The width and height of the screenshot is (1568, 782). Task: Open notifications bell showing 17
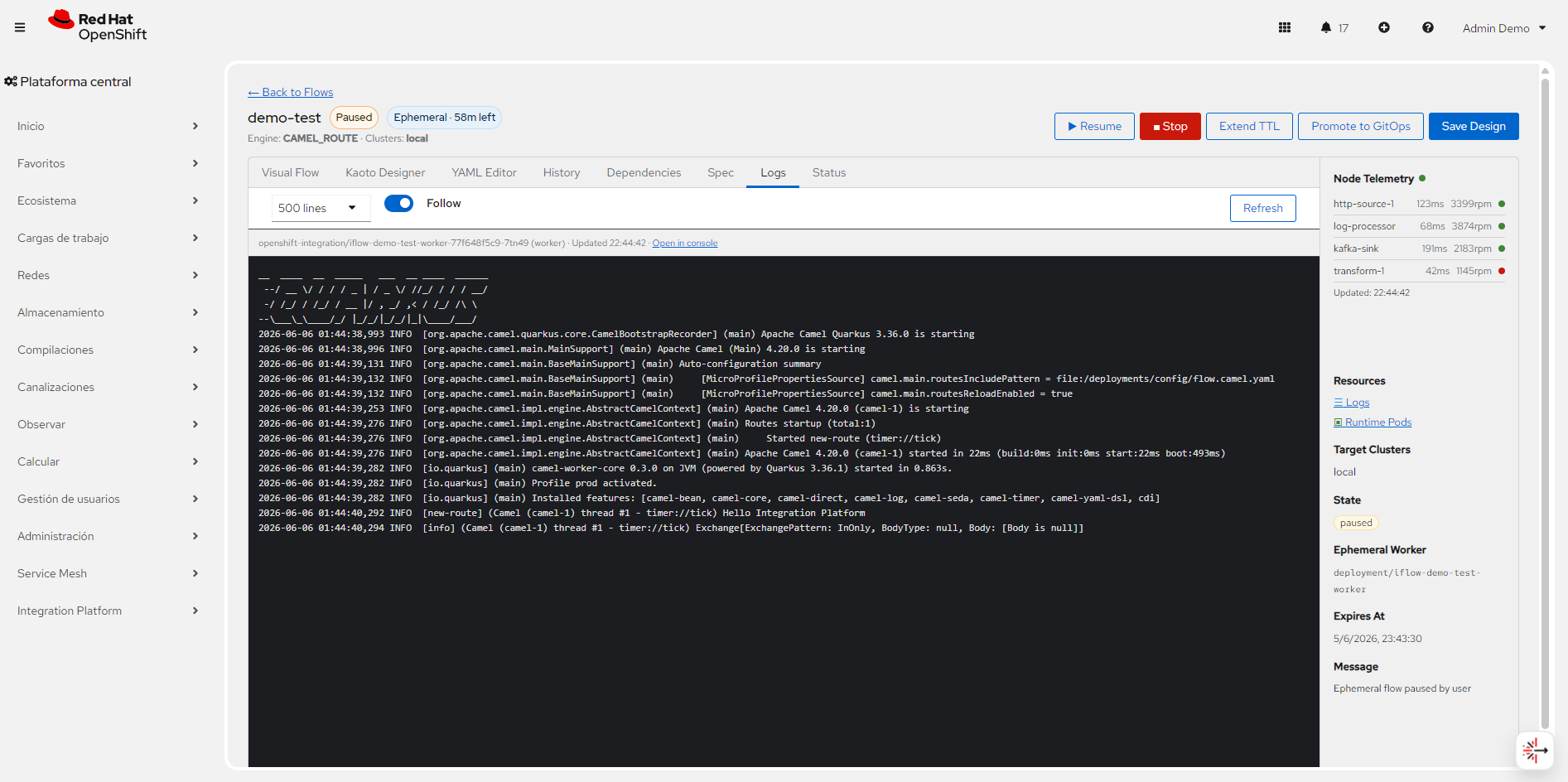[x=1334, y=27]
